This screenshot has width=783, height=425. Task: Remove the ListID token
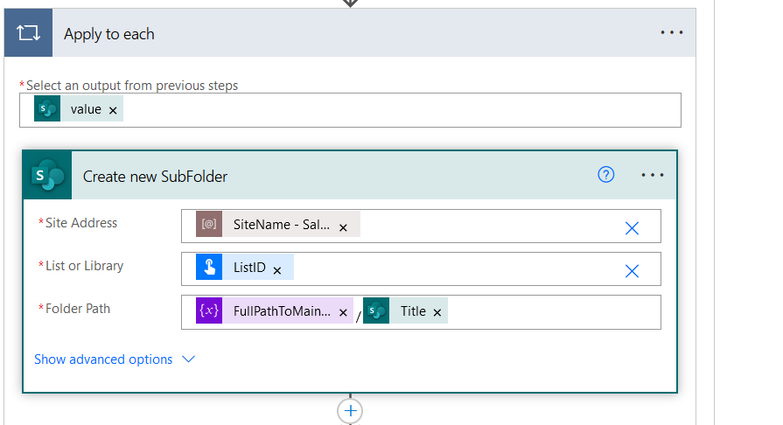pyautogui.click(x=277, y=271)
